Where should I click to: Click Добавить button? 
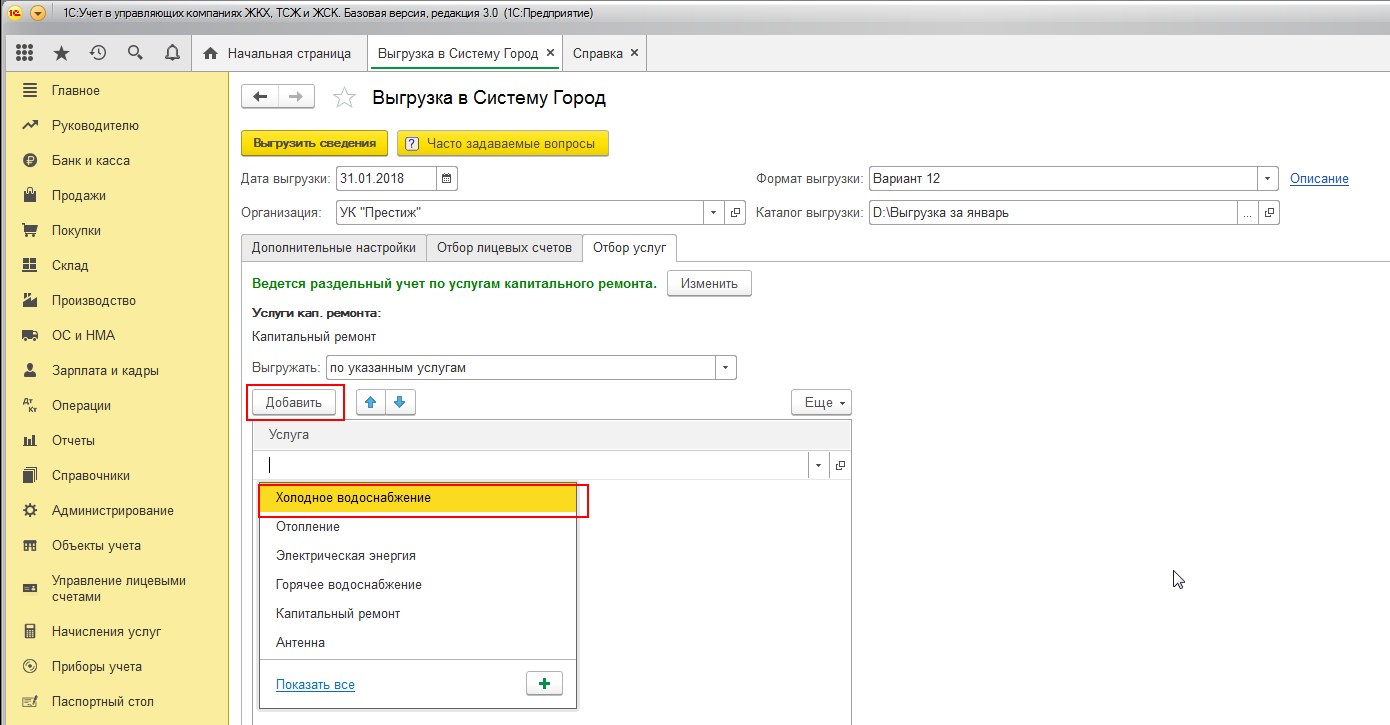coord(294,402)
